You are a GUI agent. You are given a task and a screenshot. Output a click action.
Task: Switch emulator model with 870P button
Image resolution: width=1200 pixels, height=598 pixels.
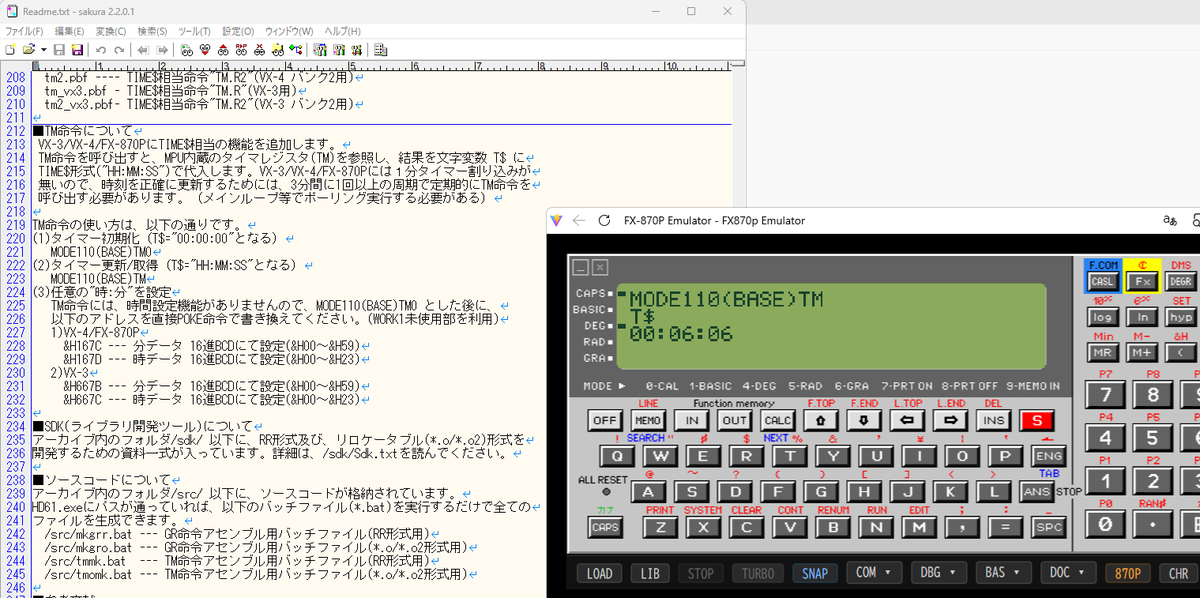click(1128, 573)
